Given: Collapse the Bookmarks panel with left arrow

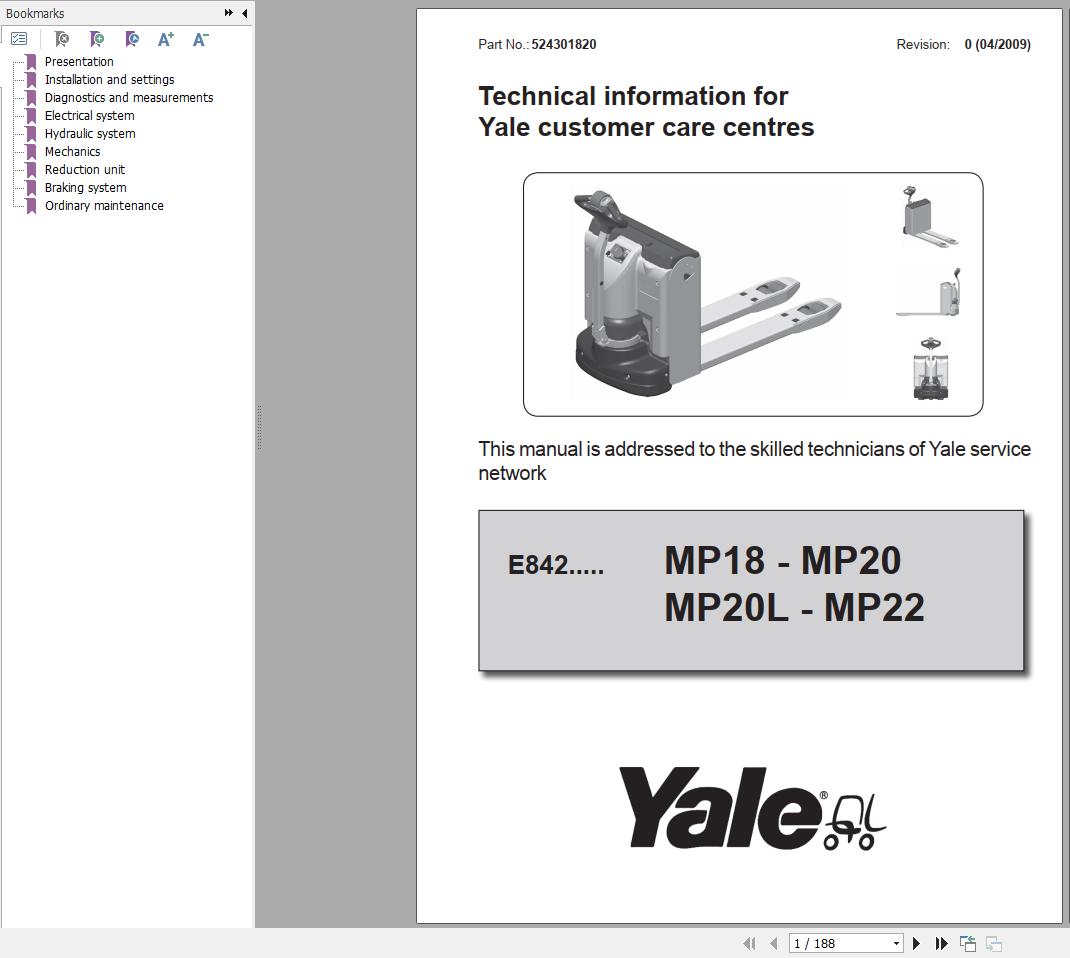Looking at the screenshot, I should click(244, 13).
